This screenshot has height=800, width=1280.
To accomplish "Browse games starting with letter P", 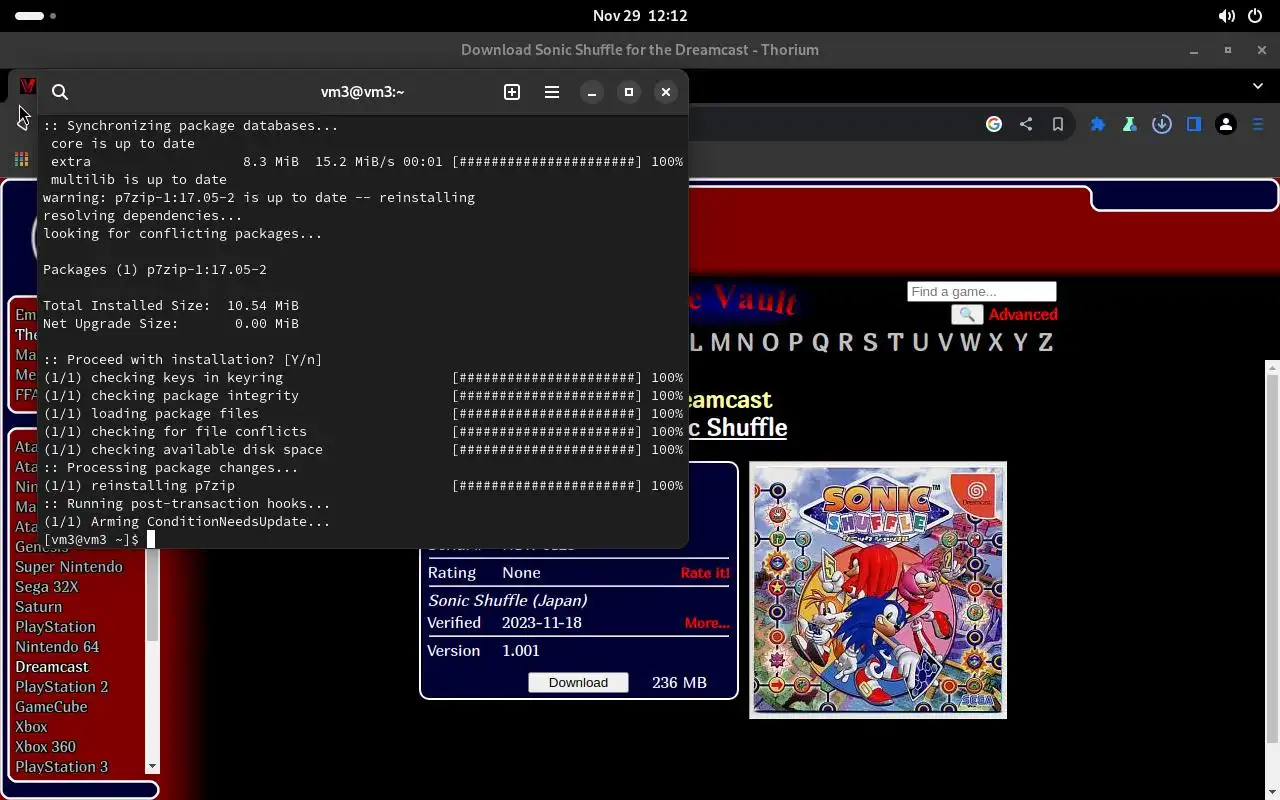I will 796,343.
